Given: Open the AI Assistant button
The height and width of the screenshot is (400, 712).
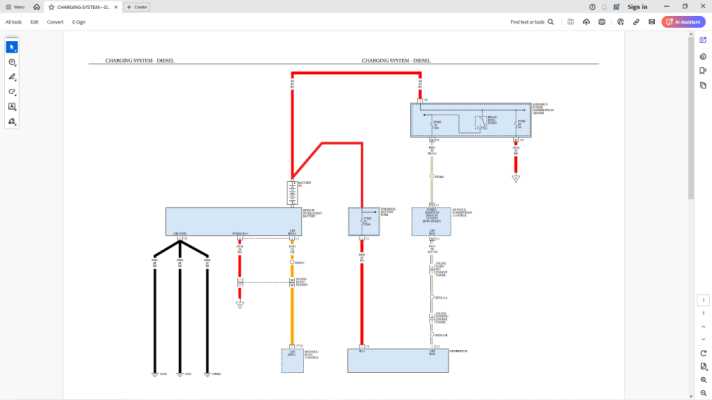Looking at the screenshot, I should click(x=683, y=22).
